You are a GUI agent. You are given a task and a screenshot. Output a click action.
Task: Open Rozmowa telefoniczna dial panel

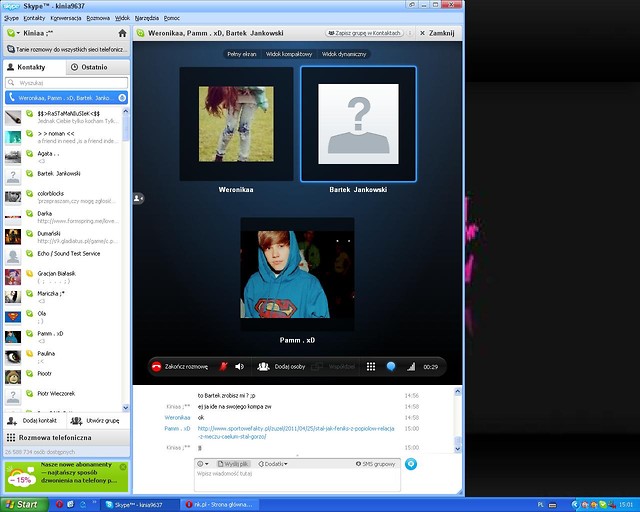pos(67,438)
